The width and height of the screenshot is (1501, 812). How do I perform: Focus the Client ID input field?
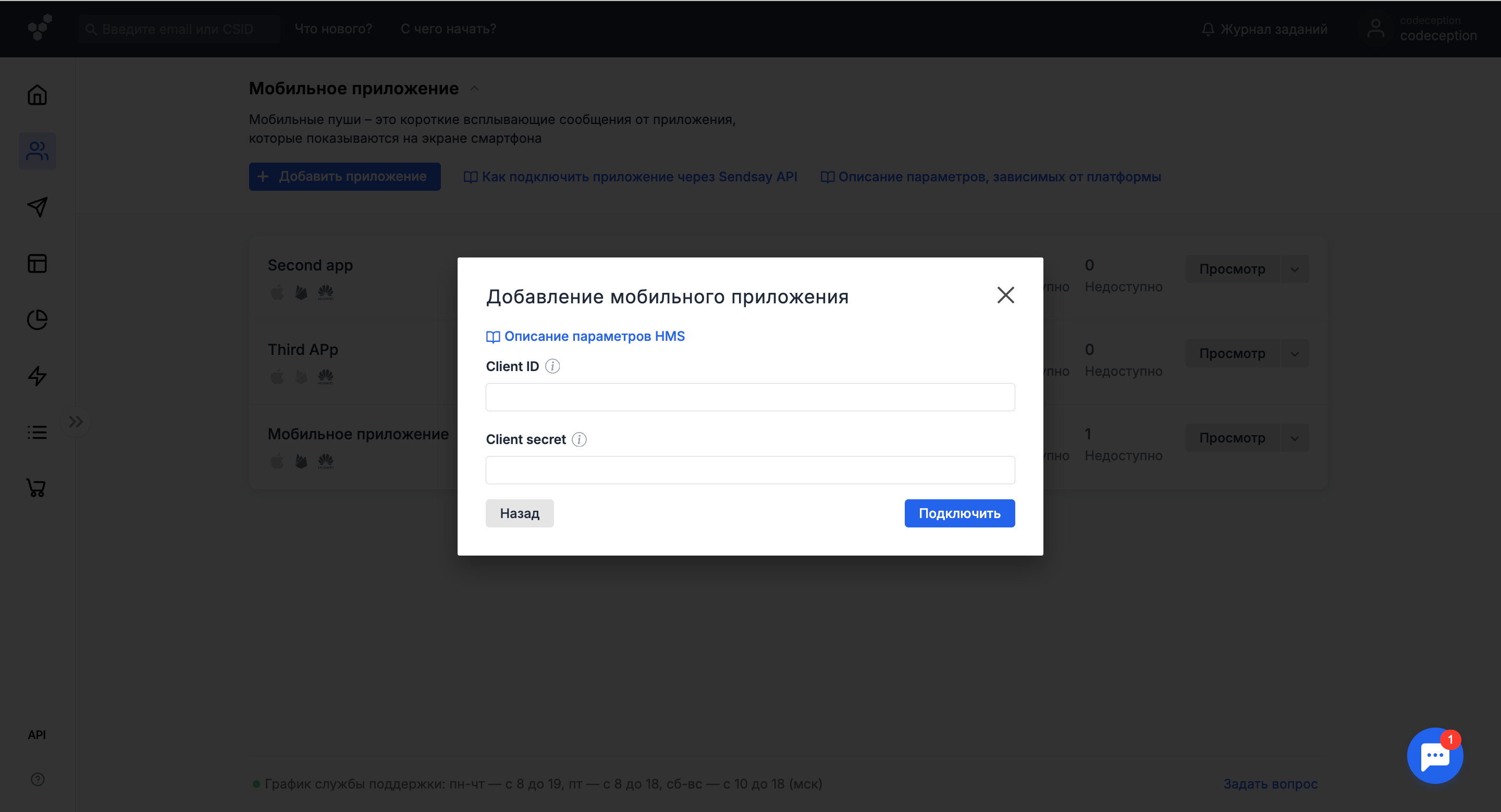pos(750,397)
